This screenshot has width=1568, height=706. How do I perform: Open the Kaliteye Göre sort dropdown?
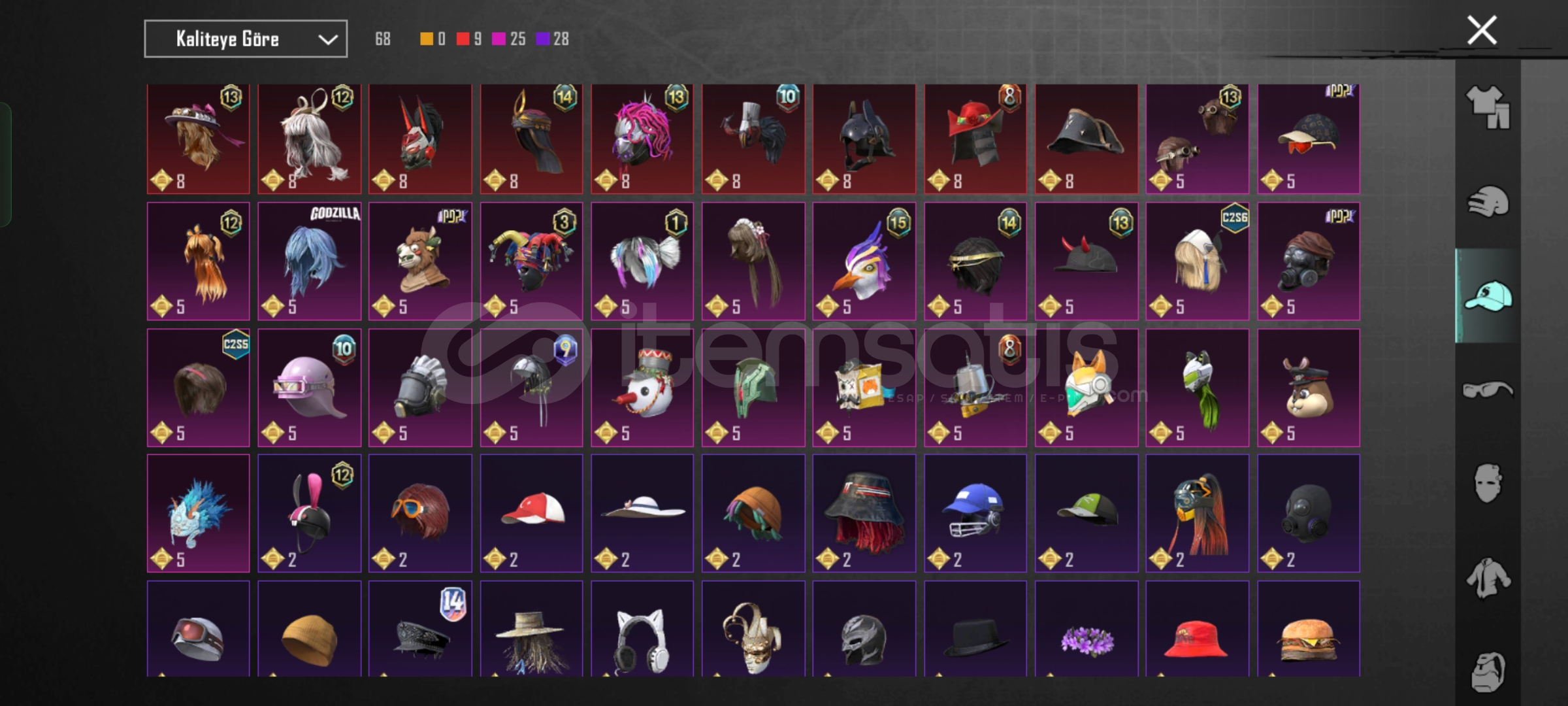click(246, 39)
